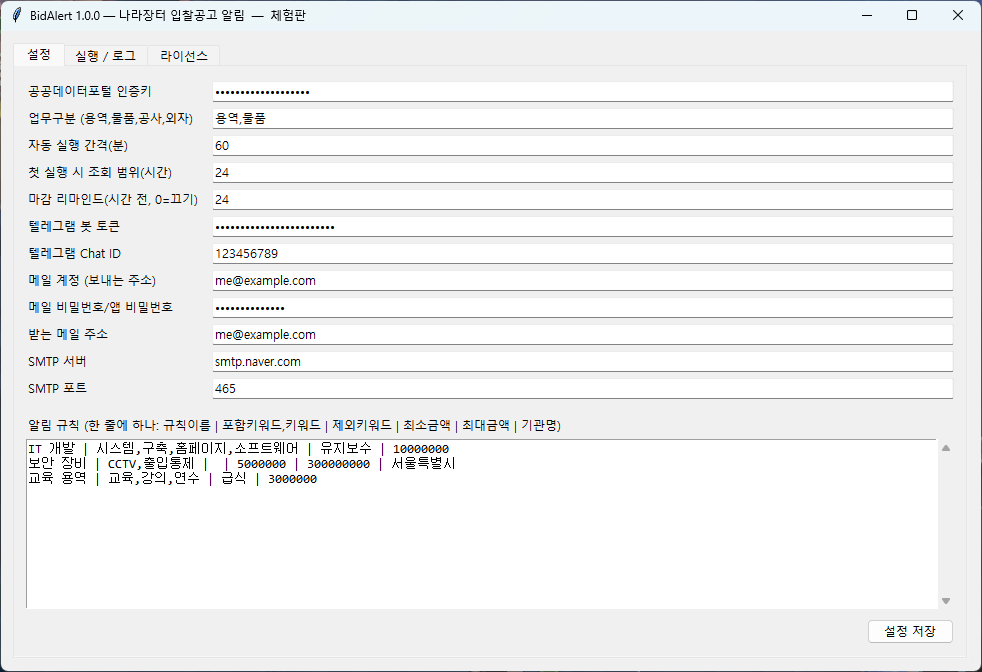The width and height of the screenshot is (982, 672).
Task: Click the '자동 실행 간격(분)' label
Action: (x=78, y=145)
